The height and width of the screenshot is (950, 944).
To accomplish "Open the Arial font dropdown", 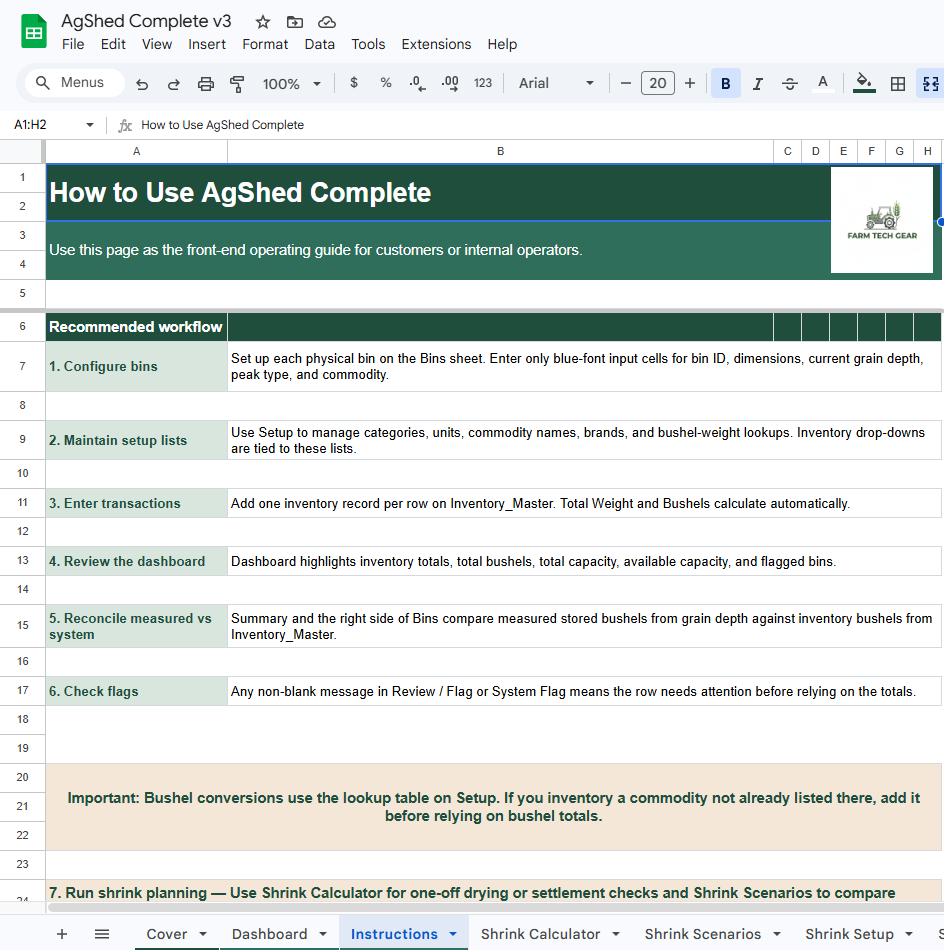I will 555,84.
